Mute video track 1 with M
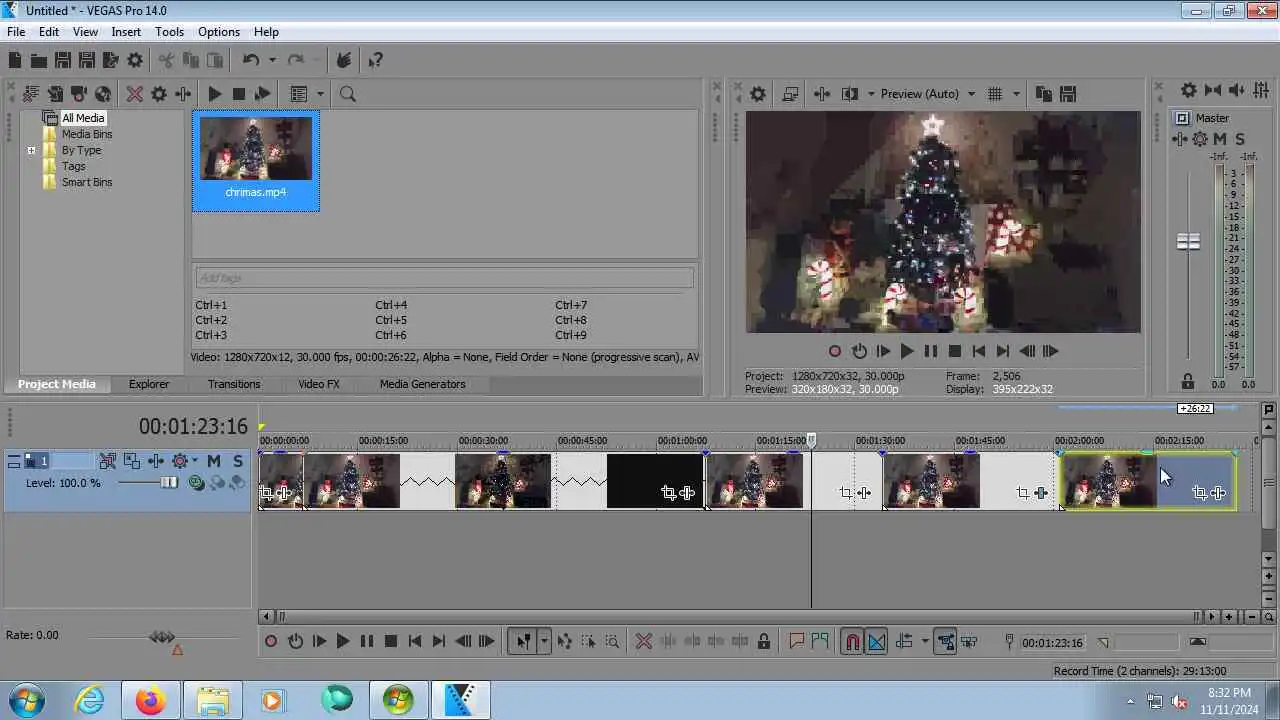Screen dimensions: 1280x720 (x=213, y=461)
